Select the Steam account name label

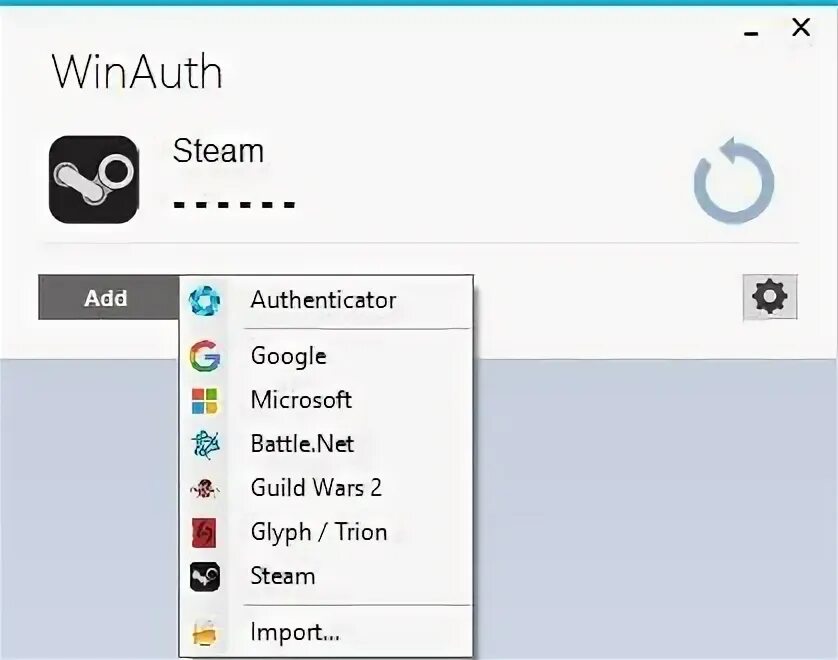click(x=218, y=151)
